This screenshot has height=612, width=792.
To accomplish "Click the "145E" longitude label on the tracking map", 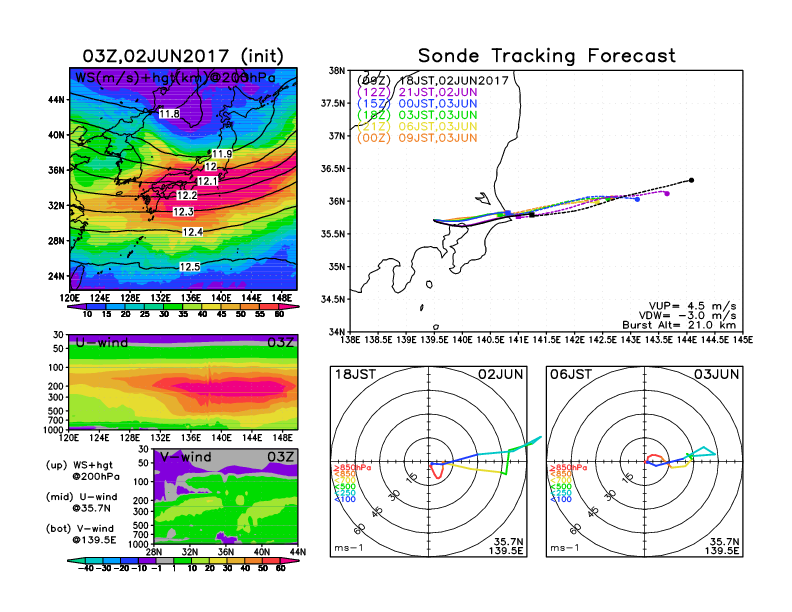I will coord(742,340).
